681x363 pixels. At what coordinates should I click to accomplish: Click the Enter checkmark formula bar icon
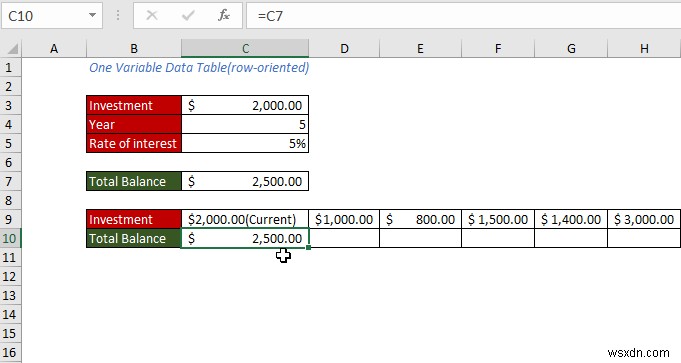(x=188, y=16)
